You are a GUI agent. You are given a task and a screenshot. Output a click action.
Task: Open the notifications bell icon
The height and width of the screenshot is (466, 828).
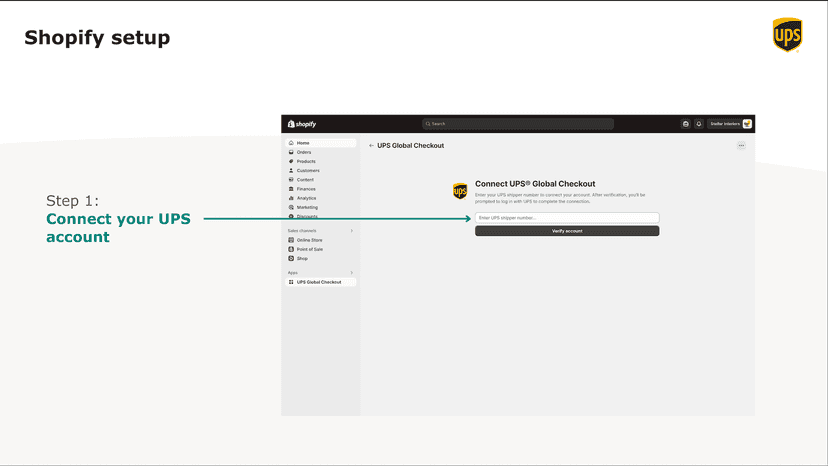(x=699, y=124)
